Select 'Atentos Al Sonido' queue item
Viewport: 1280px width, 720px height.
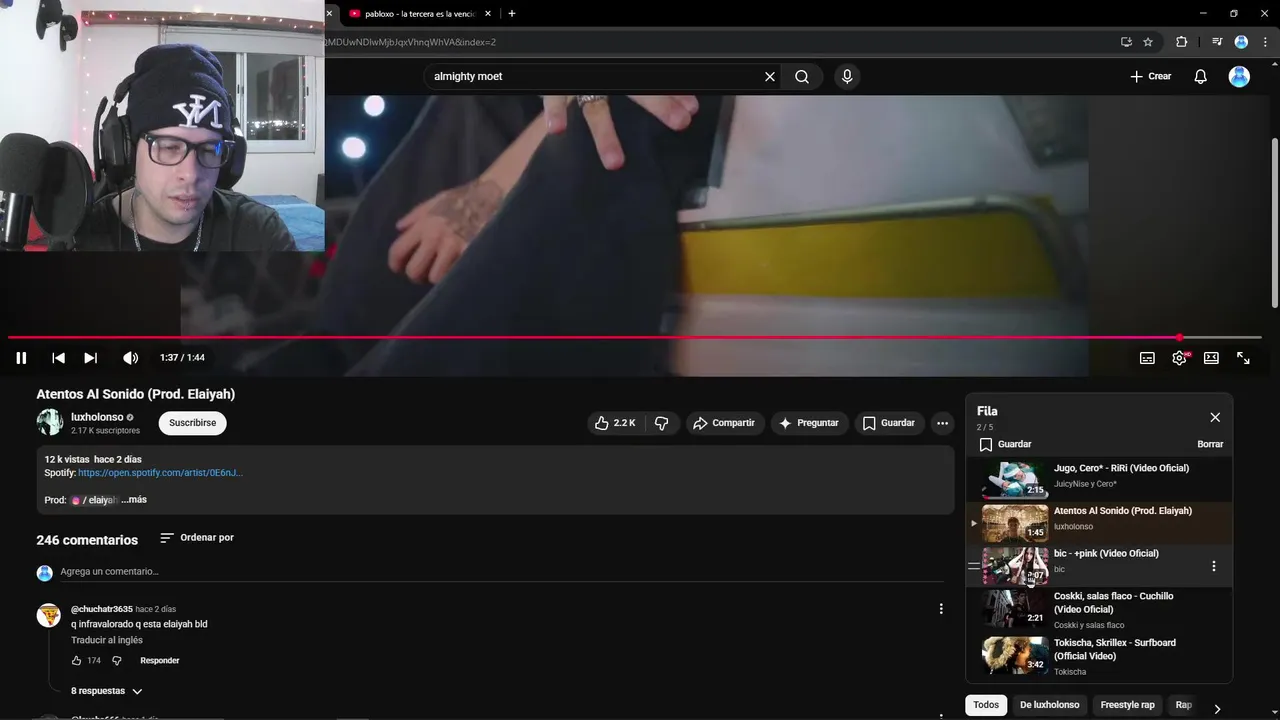coord(1099,522)
